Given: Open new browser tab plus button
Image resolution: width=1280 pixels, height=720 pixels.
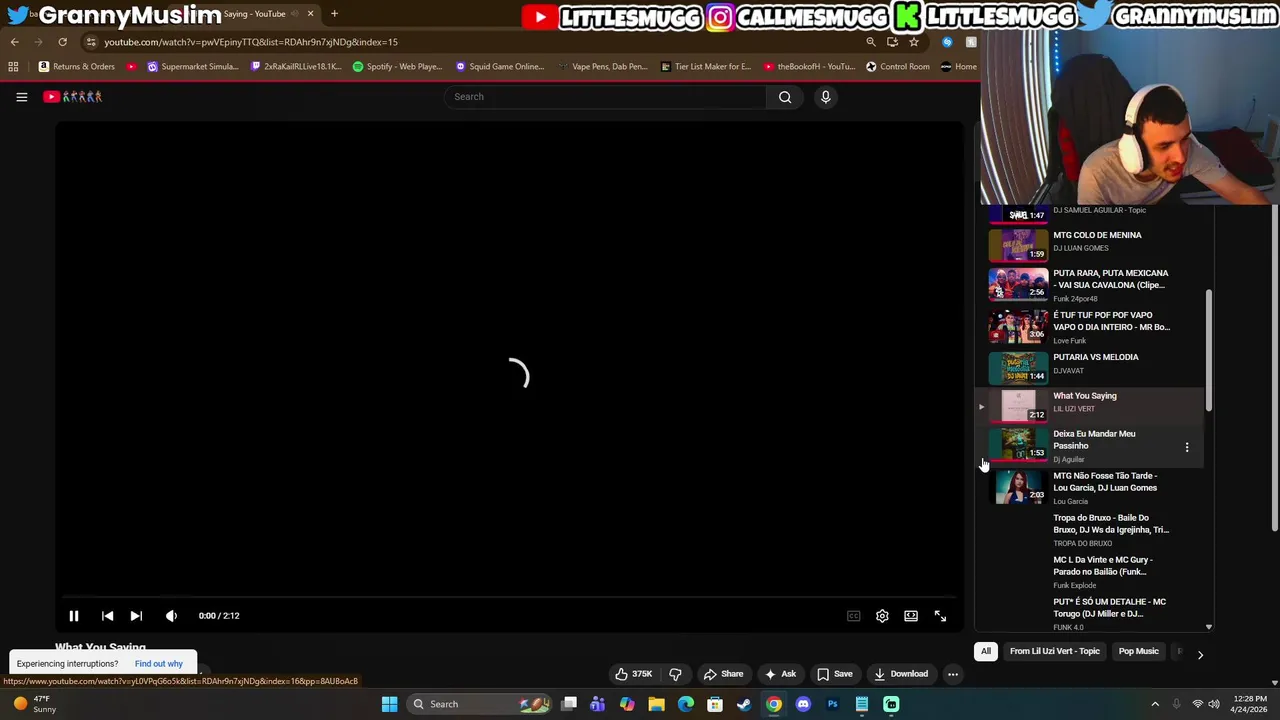Looking at the screenshot, I should pos(334,14).
